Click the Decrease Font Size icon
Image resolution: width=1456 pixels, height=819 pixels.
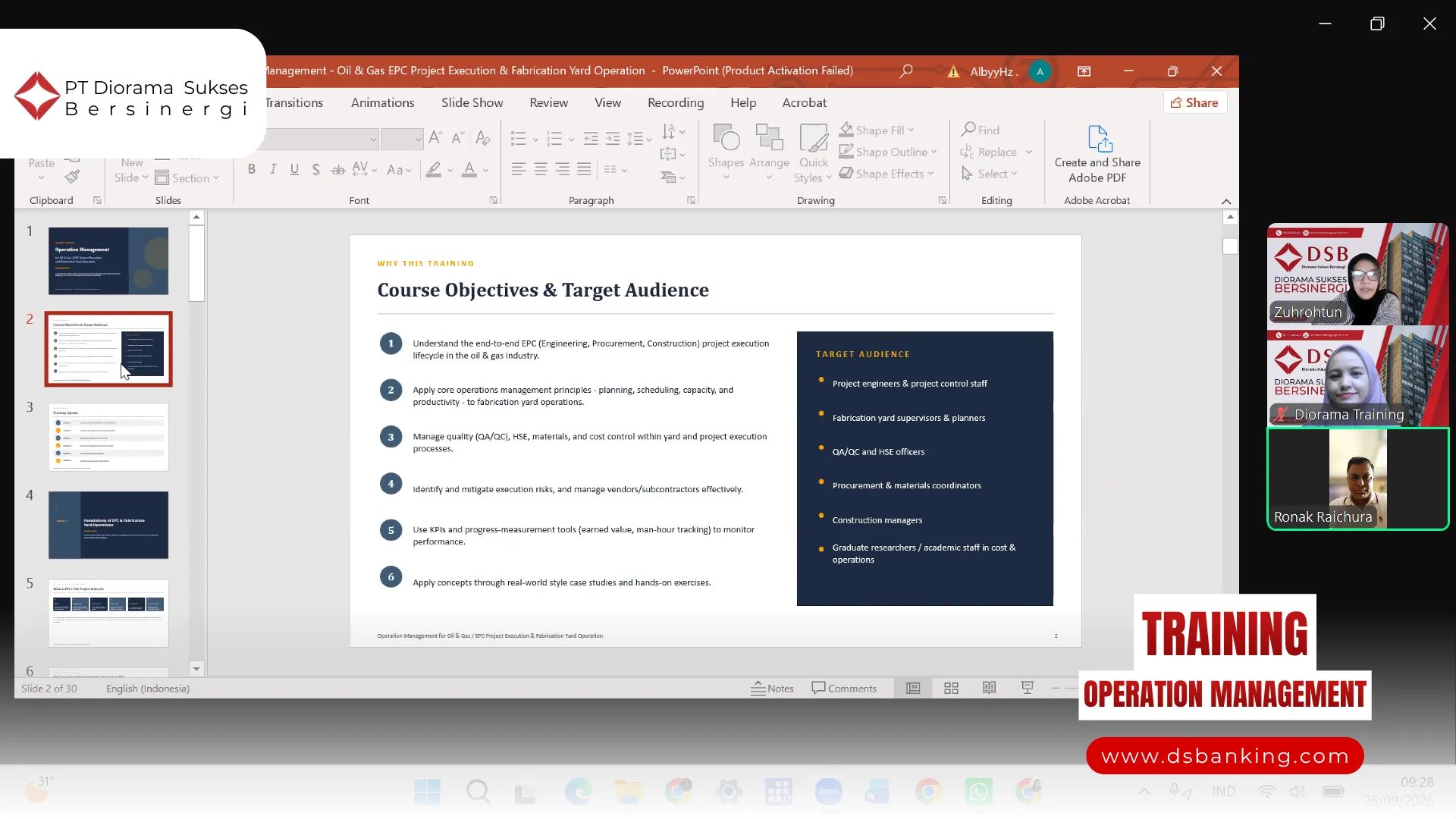pyautogui.click(x=457, y=138)
